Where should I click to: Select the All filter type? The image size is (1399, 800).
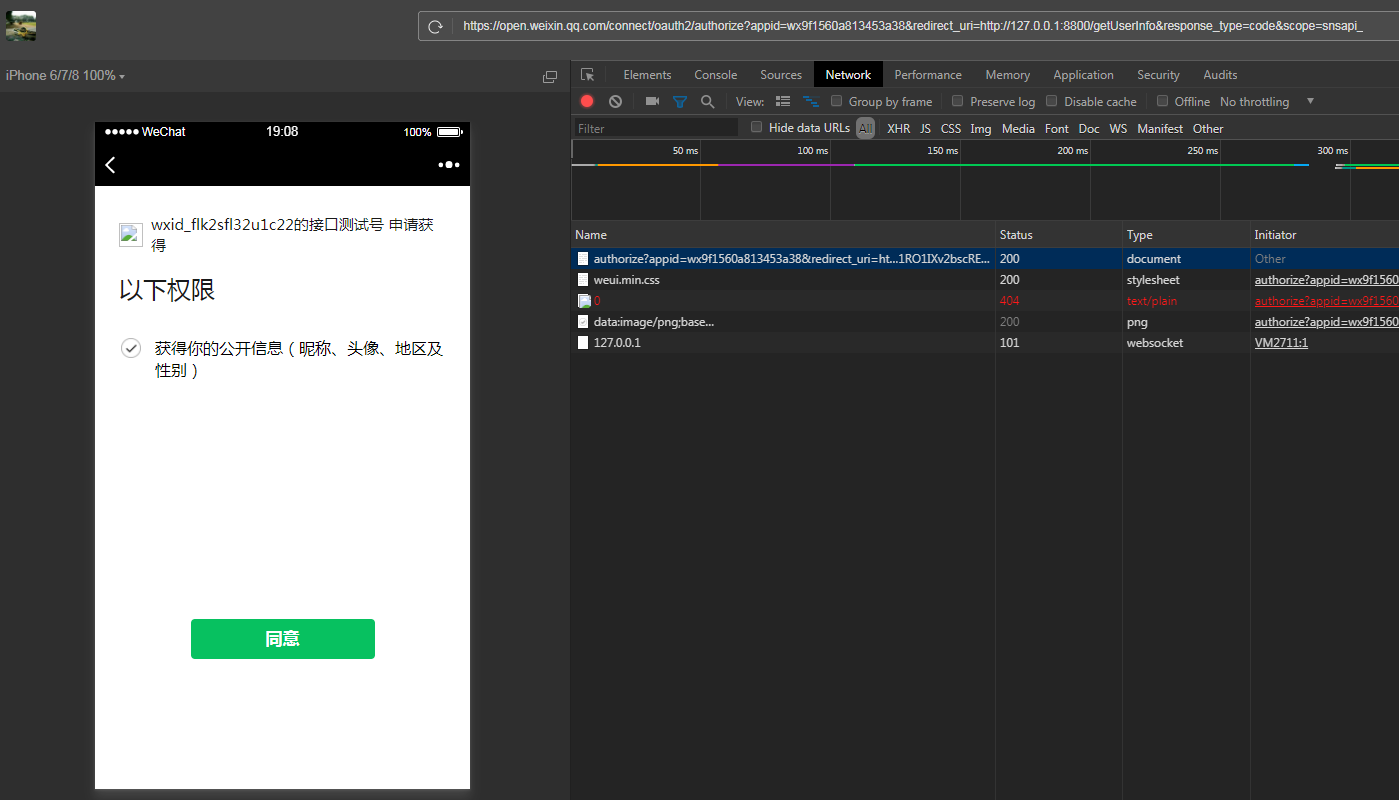coord(866,128)
